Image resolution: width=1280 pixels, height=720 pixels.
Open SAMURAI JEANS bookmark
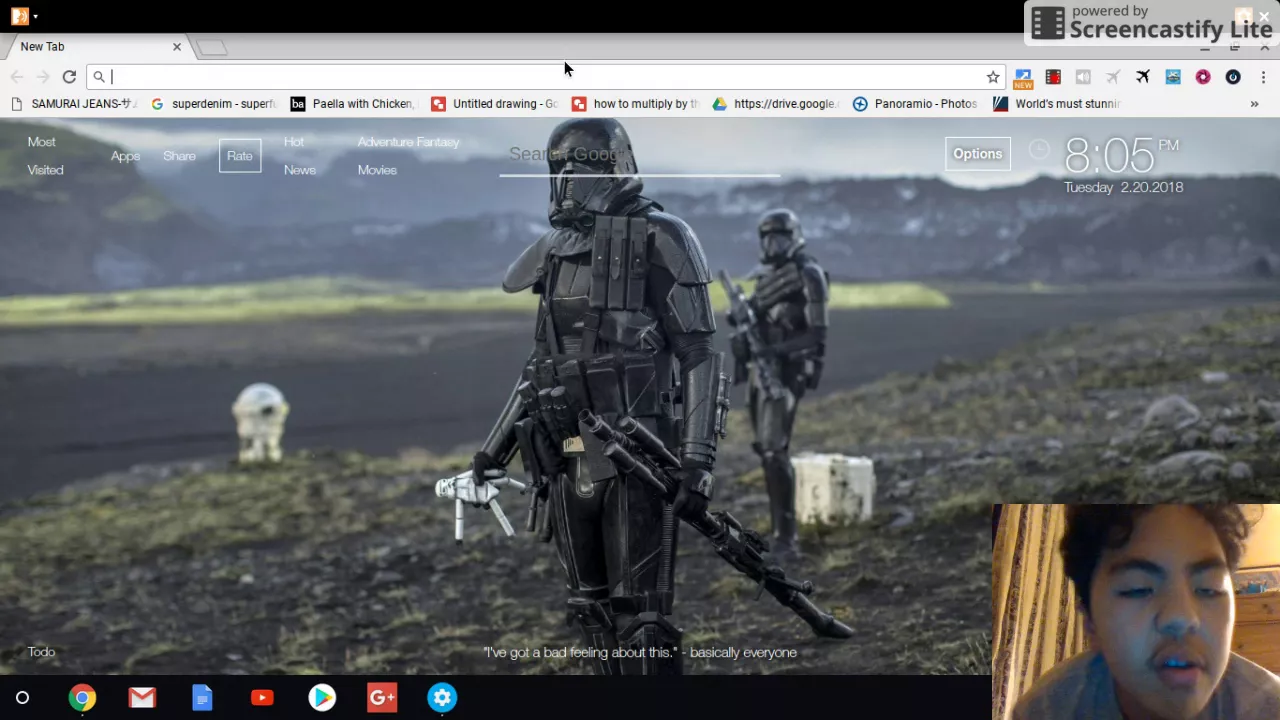(x=71, y=104)
